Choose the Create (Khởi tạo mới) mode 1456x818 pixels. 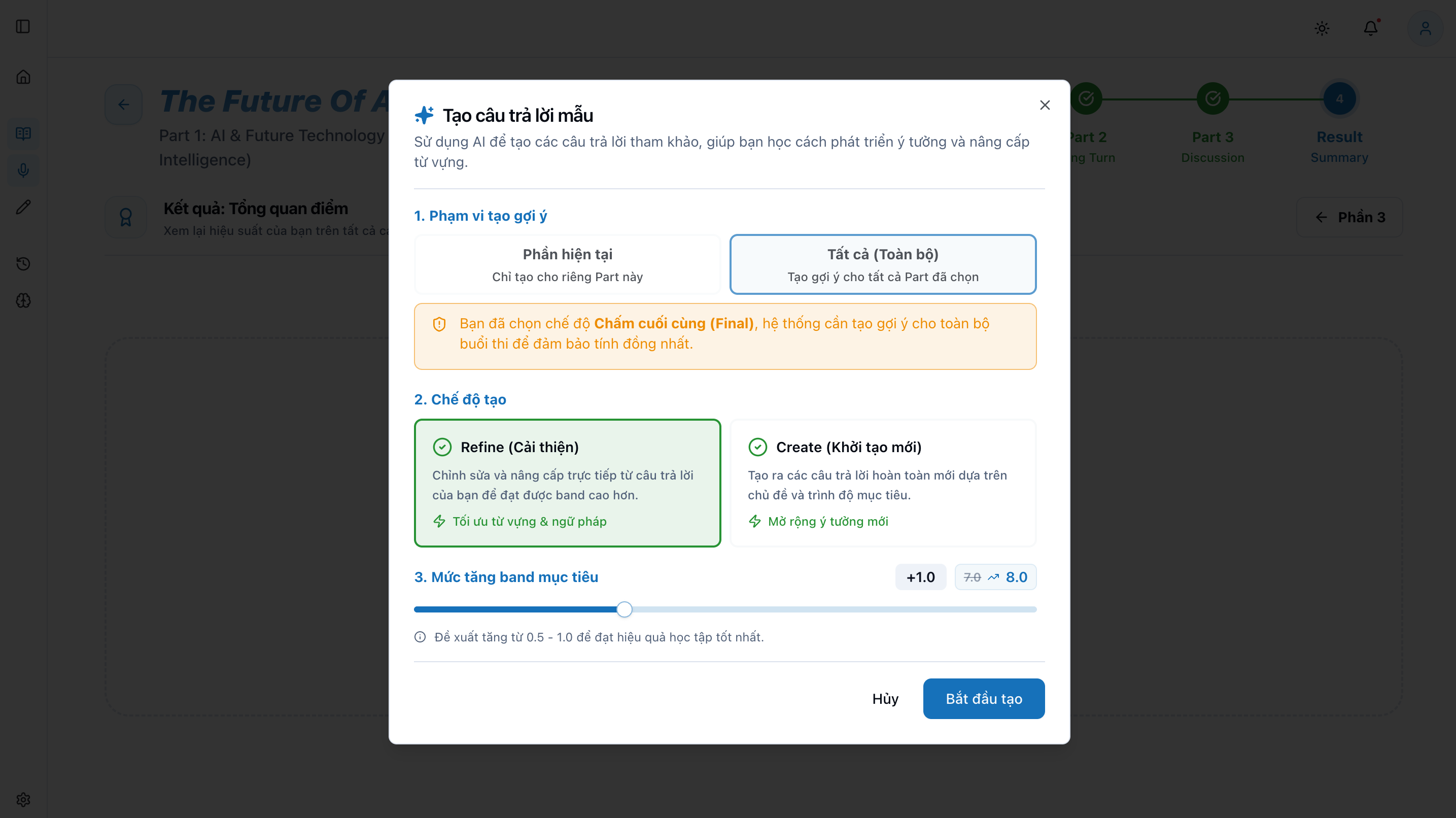pyautogui.click(x=882, y=483)
